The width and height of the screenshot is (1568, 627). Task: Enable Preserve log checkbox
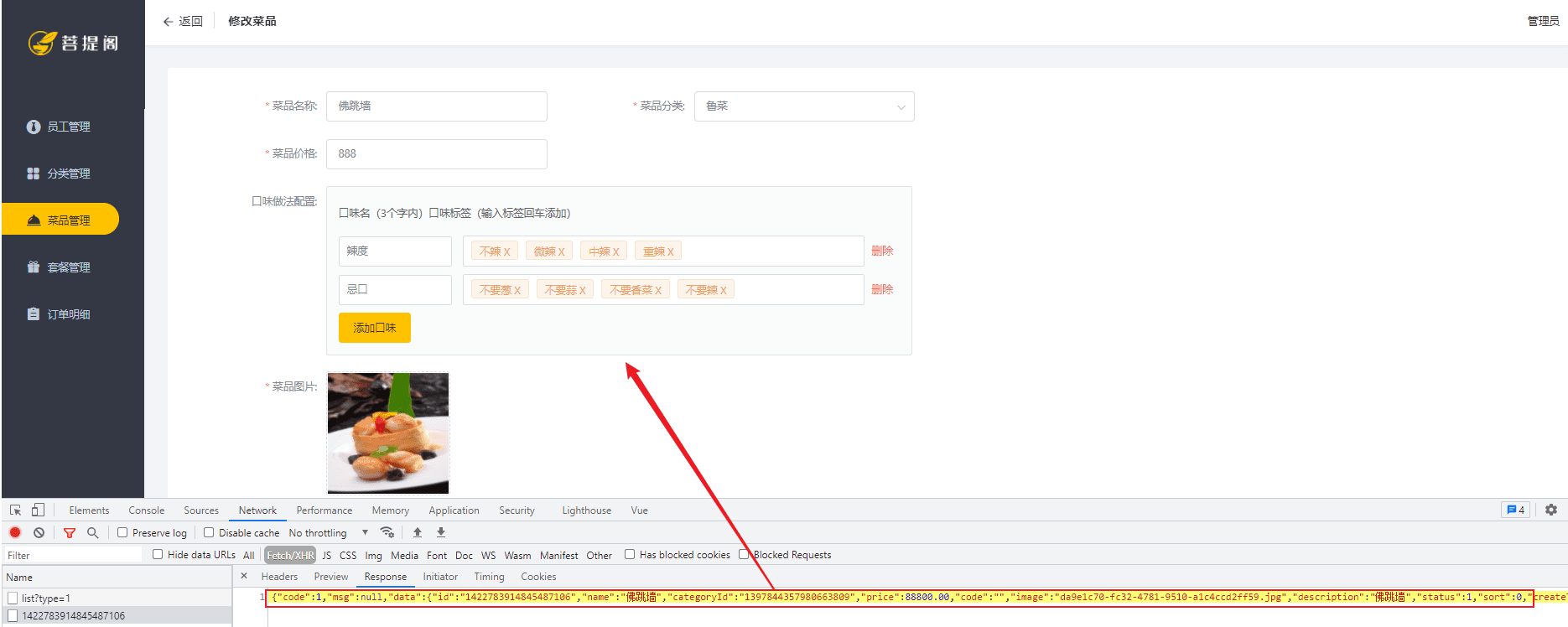[122, 532]
